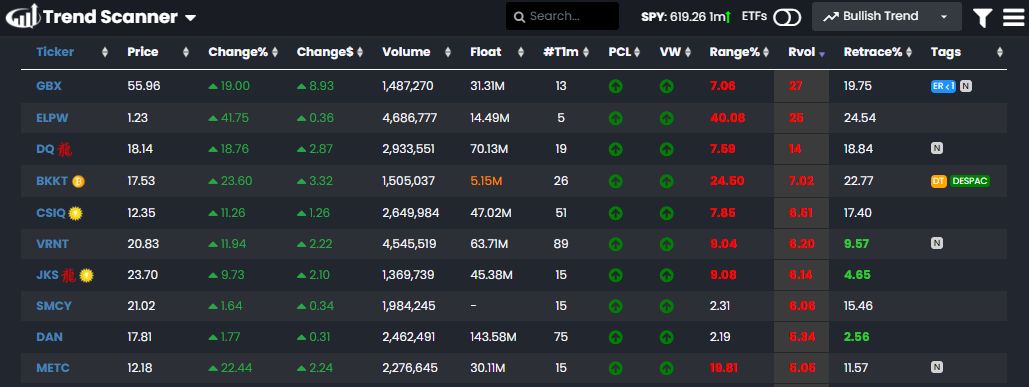This screenshot has width=1029, height=387.
Task: Select the 143.58M float cell
Action: tap(493, 337)
